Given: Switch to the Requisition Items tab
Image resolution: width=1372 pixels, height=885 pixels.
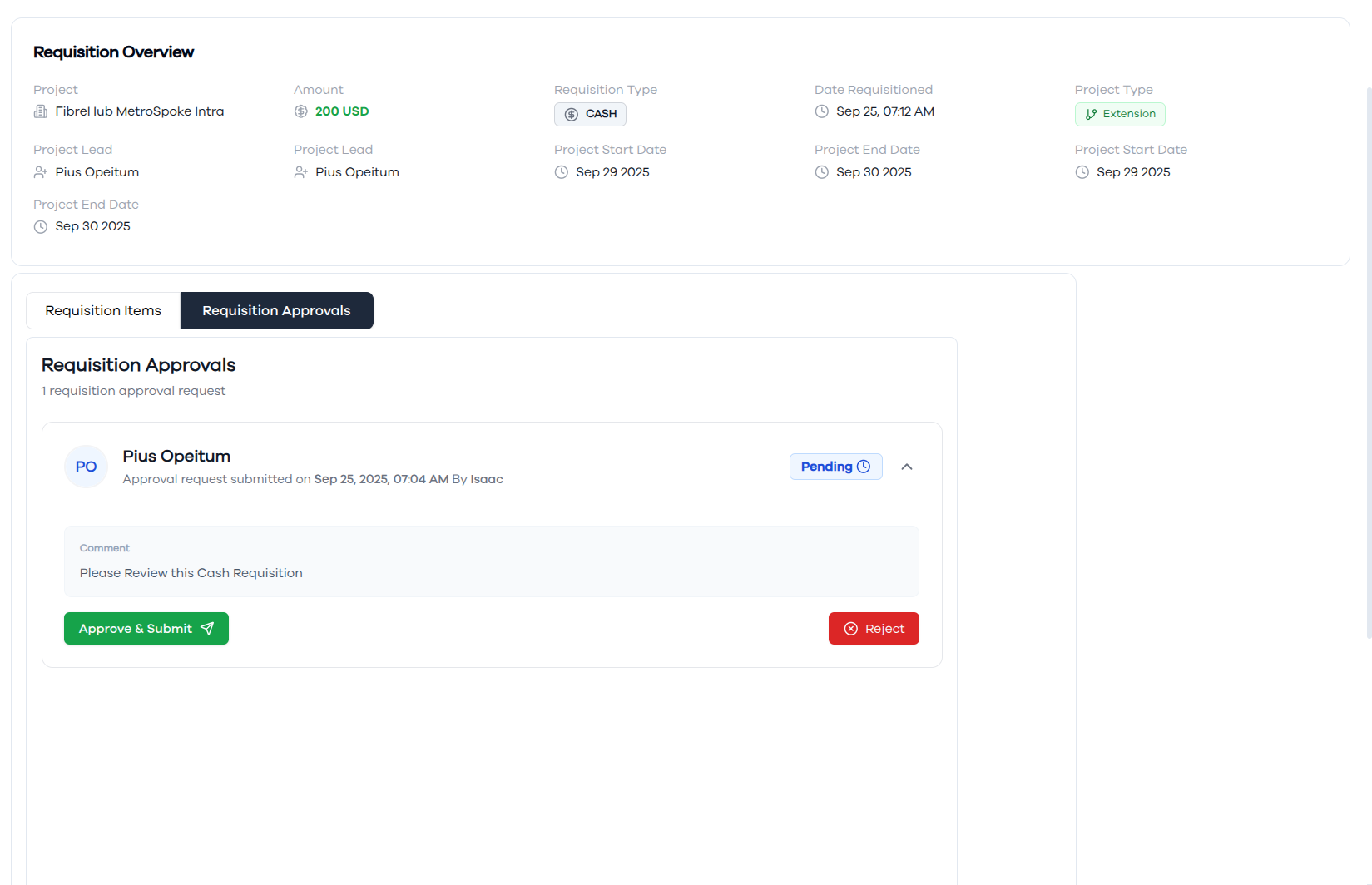Looking at the screenshot, I should pyautogui.click(x=103, y=310).
